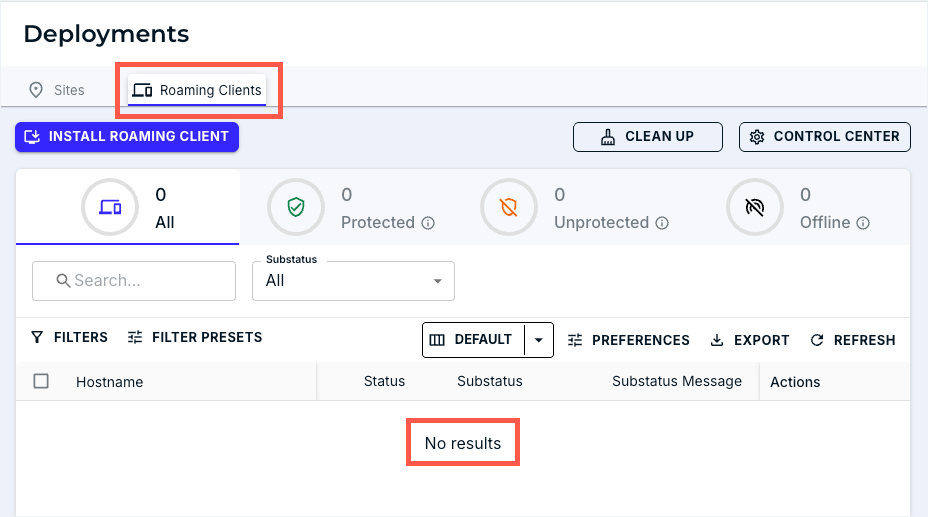The image size is (928, 517).
Task: Click the Protected info icon
Action: (428, 223)
